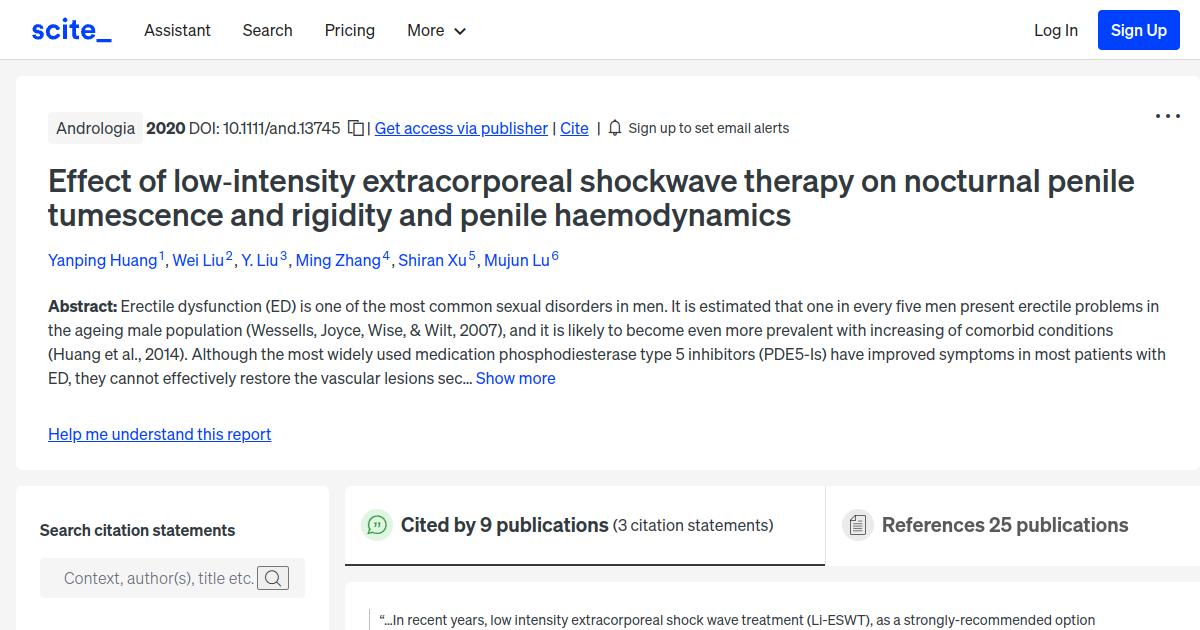Select author Yanping Huang
This screenshot has height=630, width=1200.
pyautogui.click(x=103, y=260)
